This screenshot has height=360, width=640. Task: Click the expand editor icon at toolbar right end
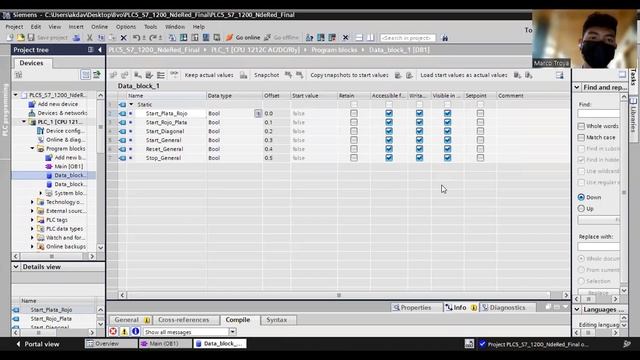(560, 75)
